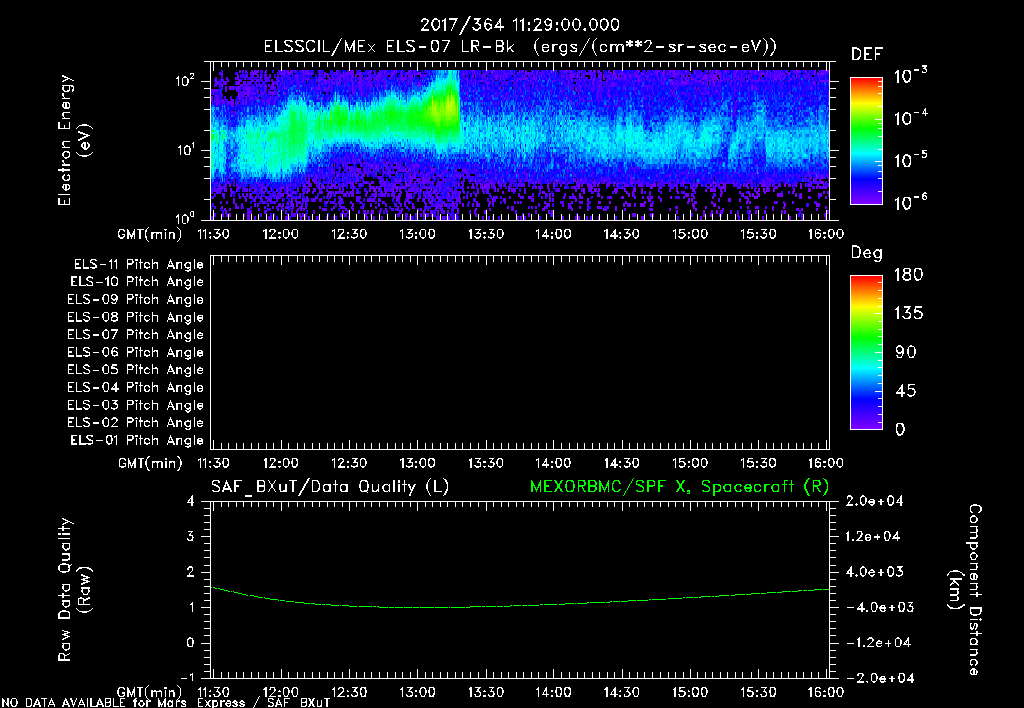Viewport: 1024px width, 708px height.
Task: Click the green spacecraft position curve
Action: point(520,605)
